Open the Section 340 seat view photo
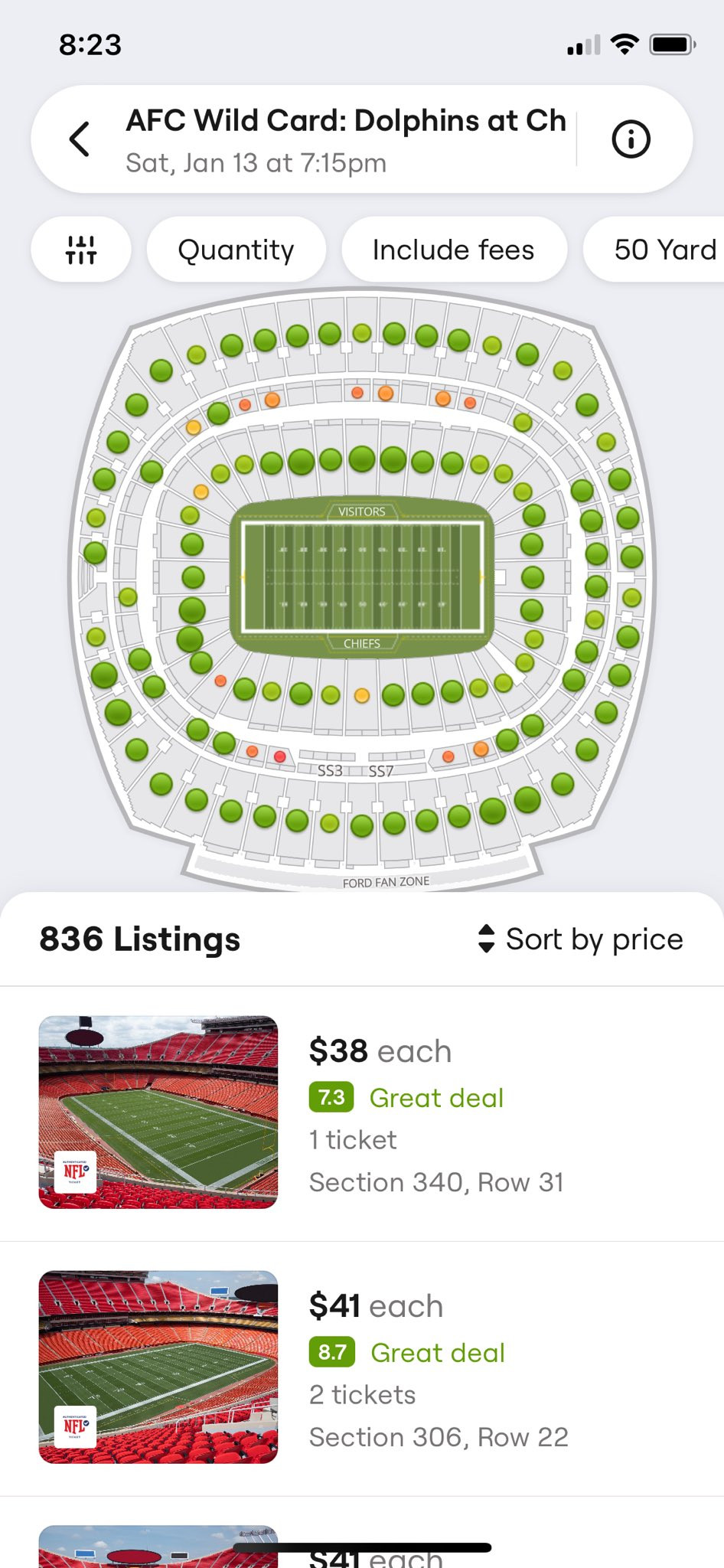Viewport: 724px width, 1568px height. pos(158,1112)
